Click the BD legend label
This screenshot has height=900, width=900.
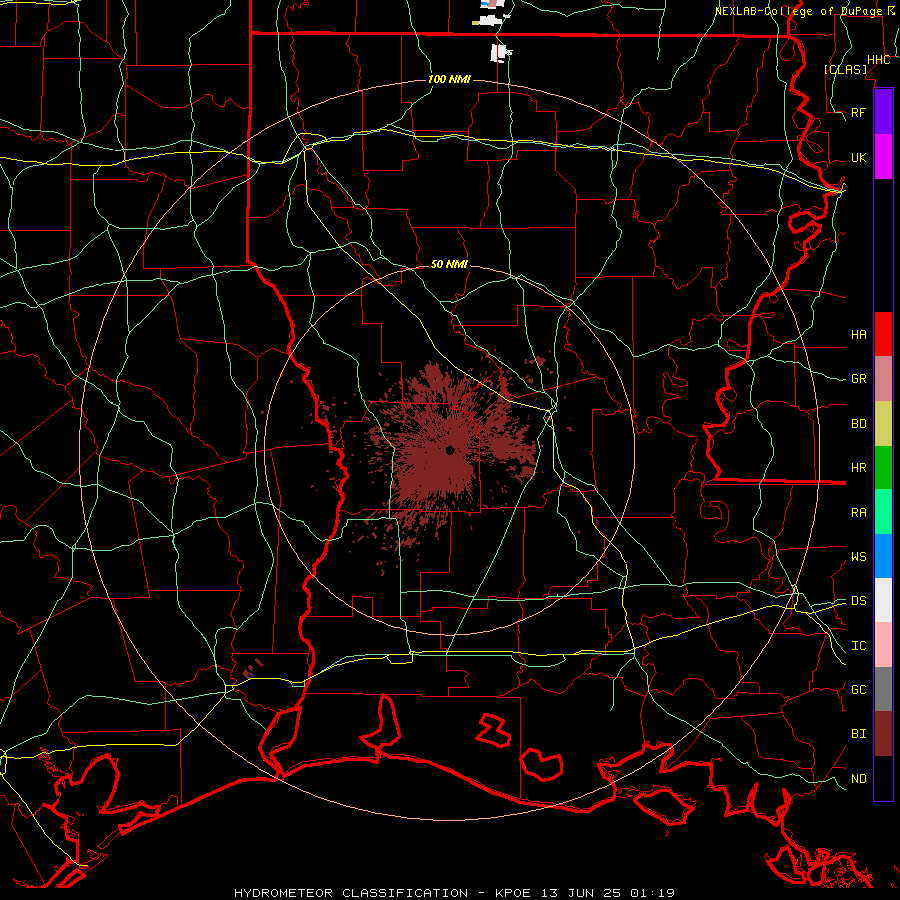(x=859, y=424)
